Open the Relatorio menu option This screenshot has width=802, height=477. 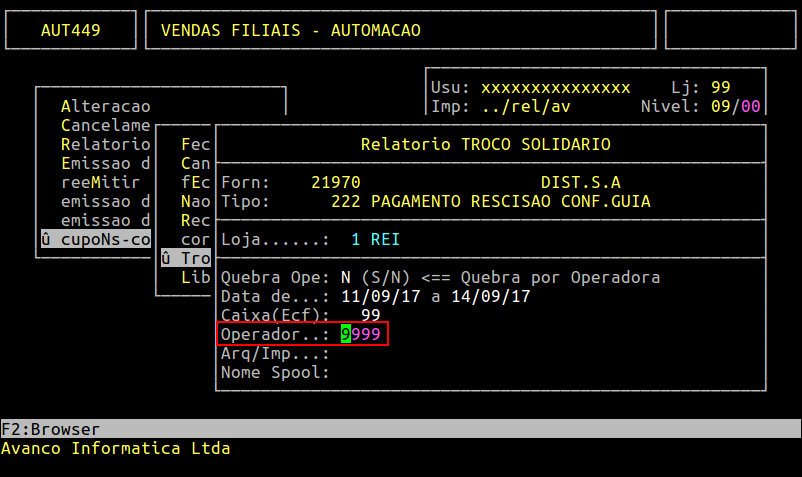pos(105,144)
